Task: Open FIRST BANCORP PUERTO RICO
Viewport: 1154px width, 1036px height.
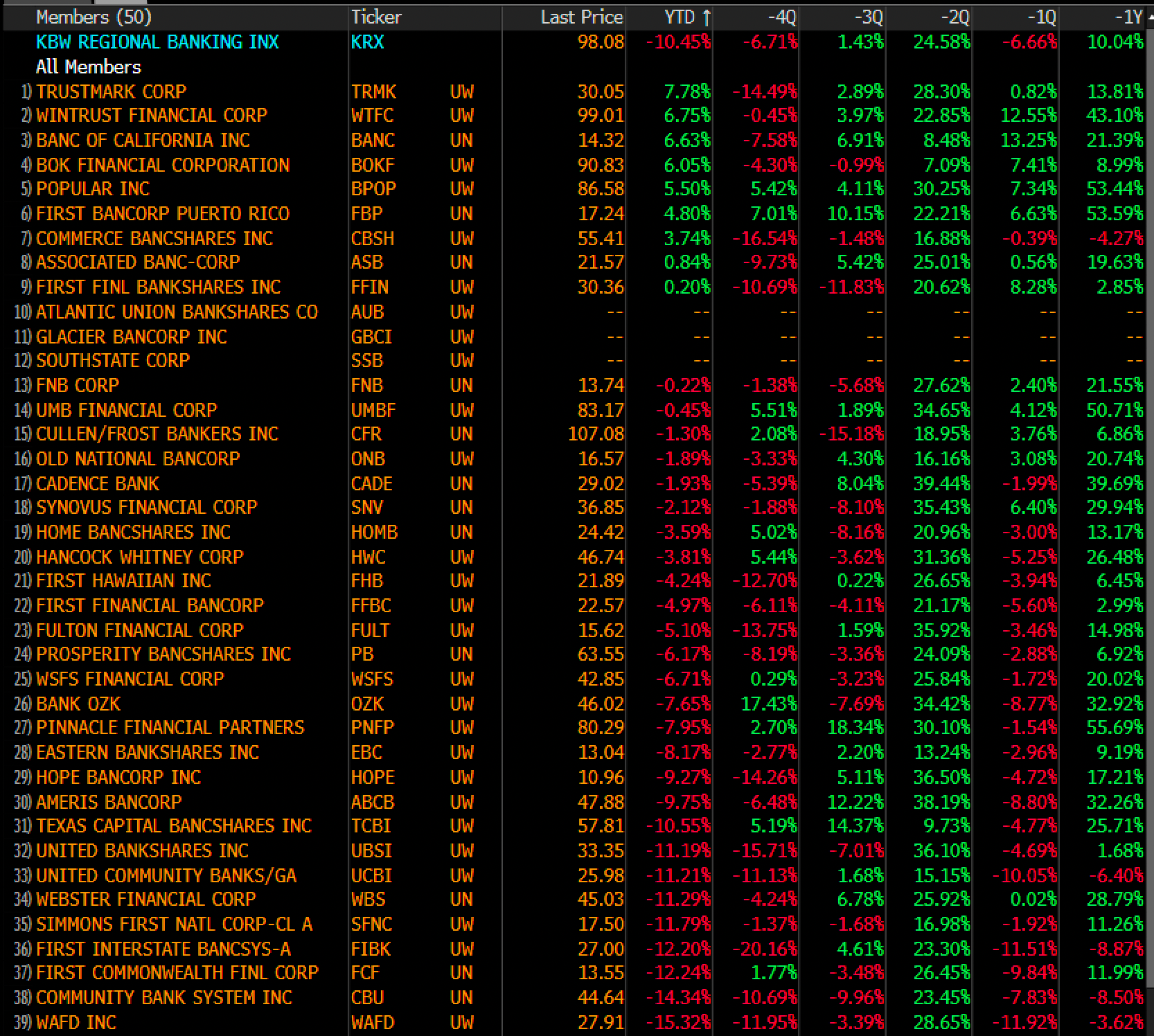Action: (163, 213)
